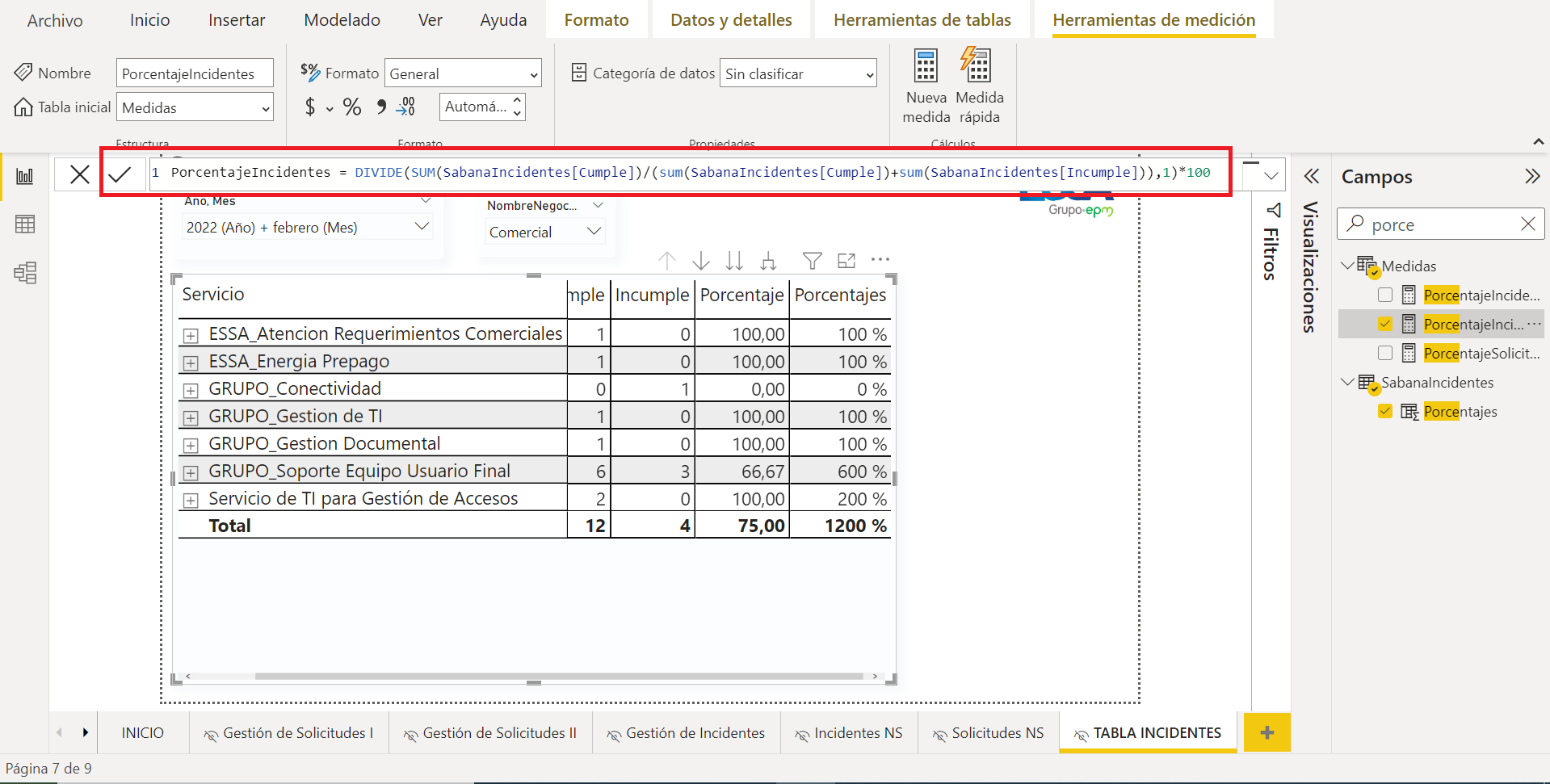Check the first PorcentajeIncide... measure checkbox
Image resolution: width=1550 pixels, height=784 pixels.
pyautogui.click(x=1385, y=296)
